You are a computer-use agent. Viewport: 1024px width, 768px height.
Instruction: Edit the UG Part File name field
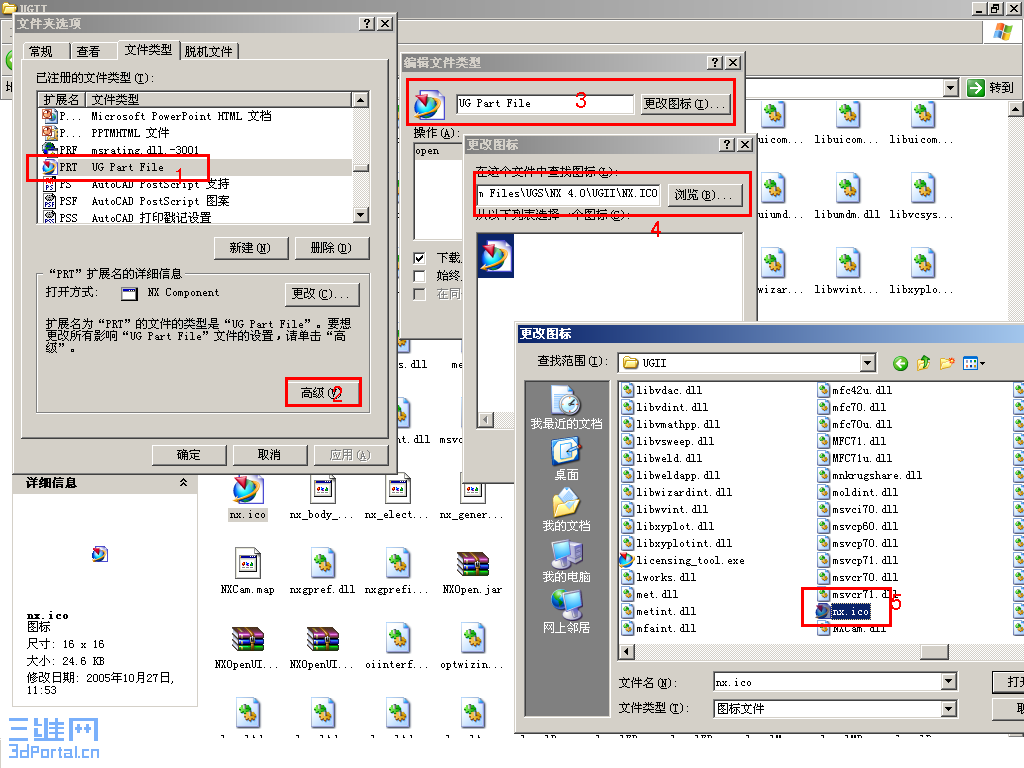[x=545, y=104]
